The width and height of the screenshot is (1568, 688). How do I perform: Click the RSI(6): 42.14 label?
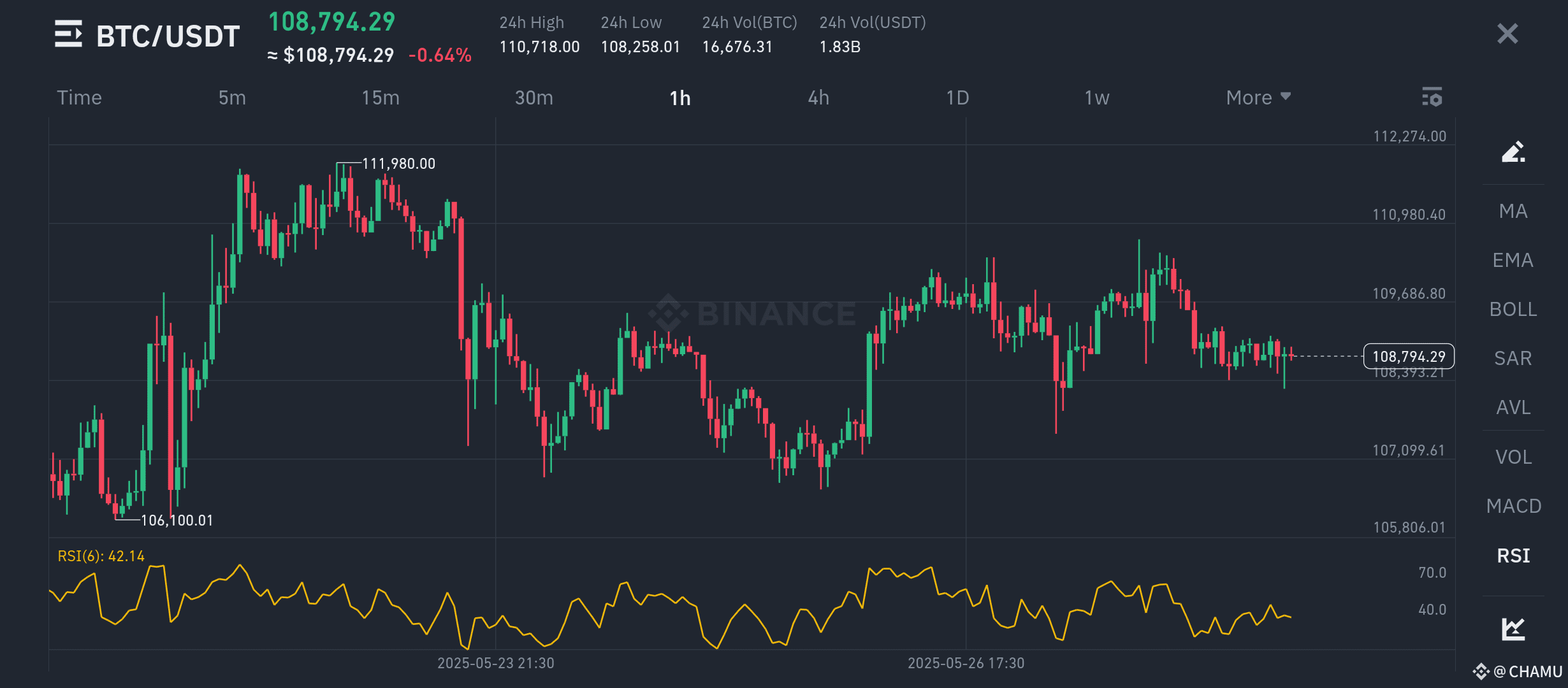(x=101, y=556)
